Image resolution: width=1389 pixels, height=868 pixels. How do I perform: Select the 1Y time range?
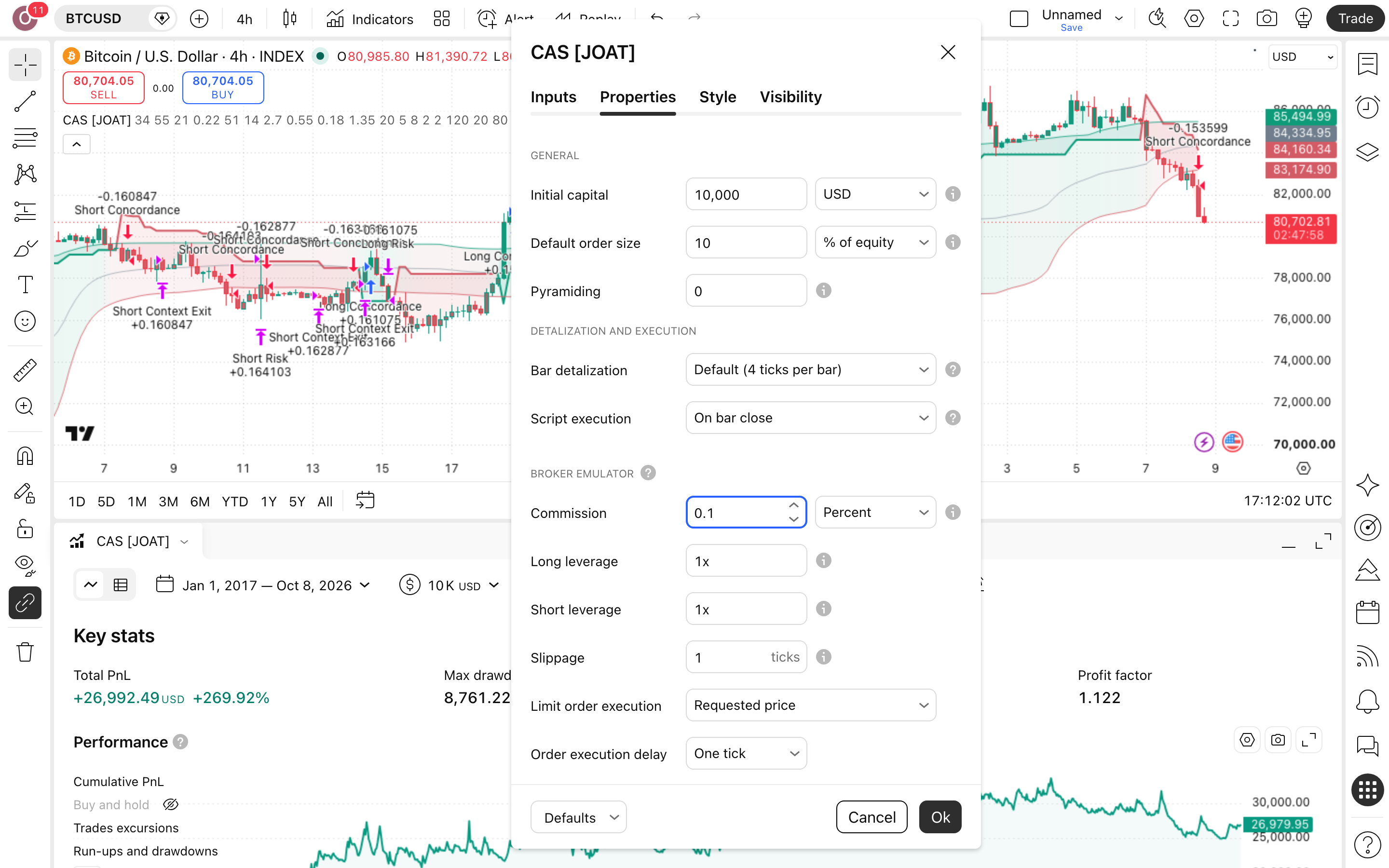(269, 501)
